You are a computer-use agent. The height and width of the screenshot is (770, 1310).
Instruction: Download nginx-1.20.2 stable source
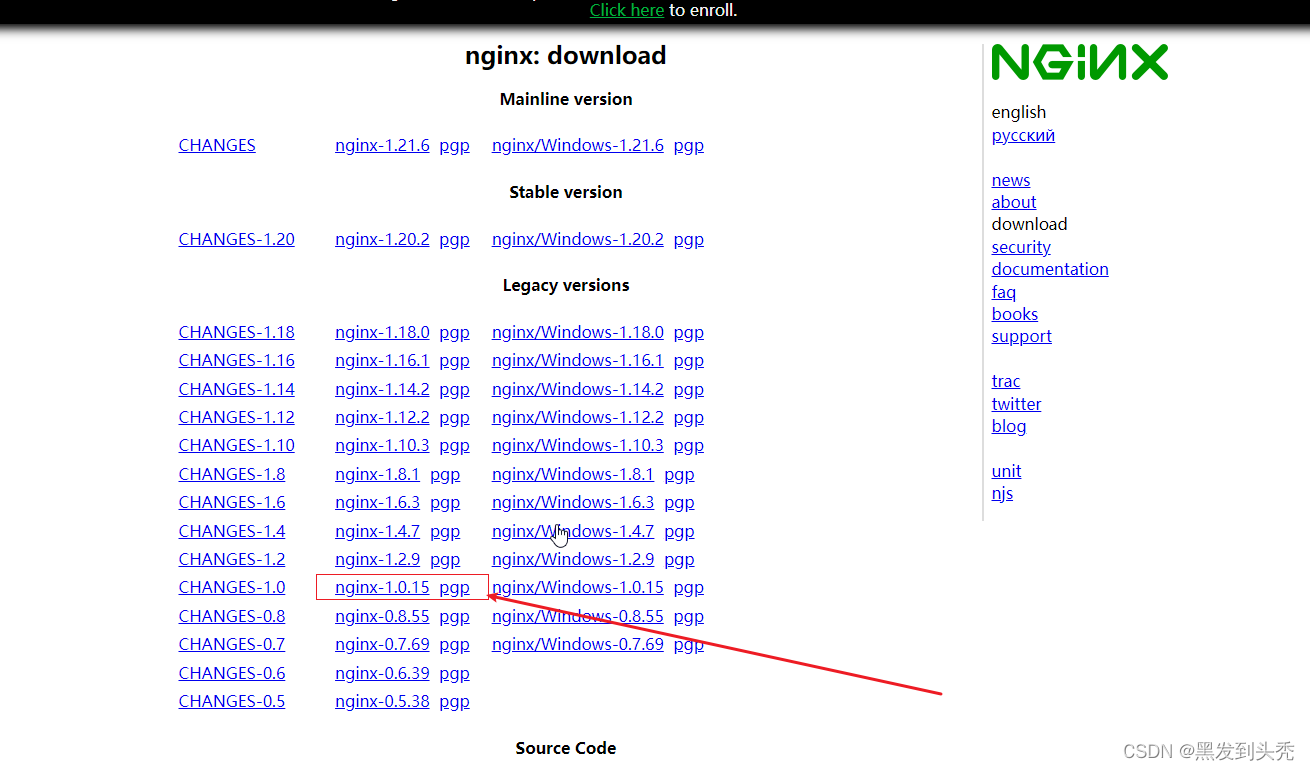coord(382,239)
